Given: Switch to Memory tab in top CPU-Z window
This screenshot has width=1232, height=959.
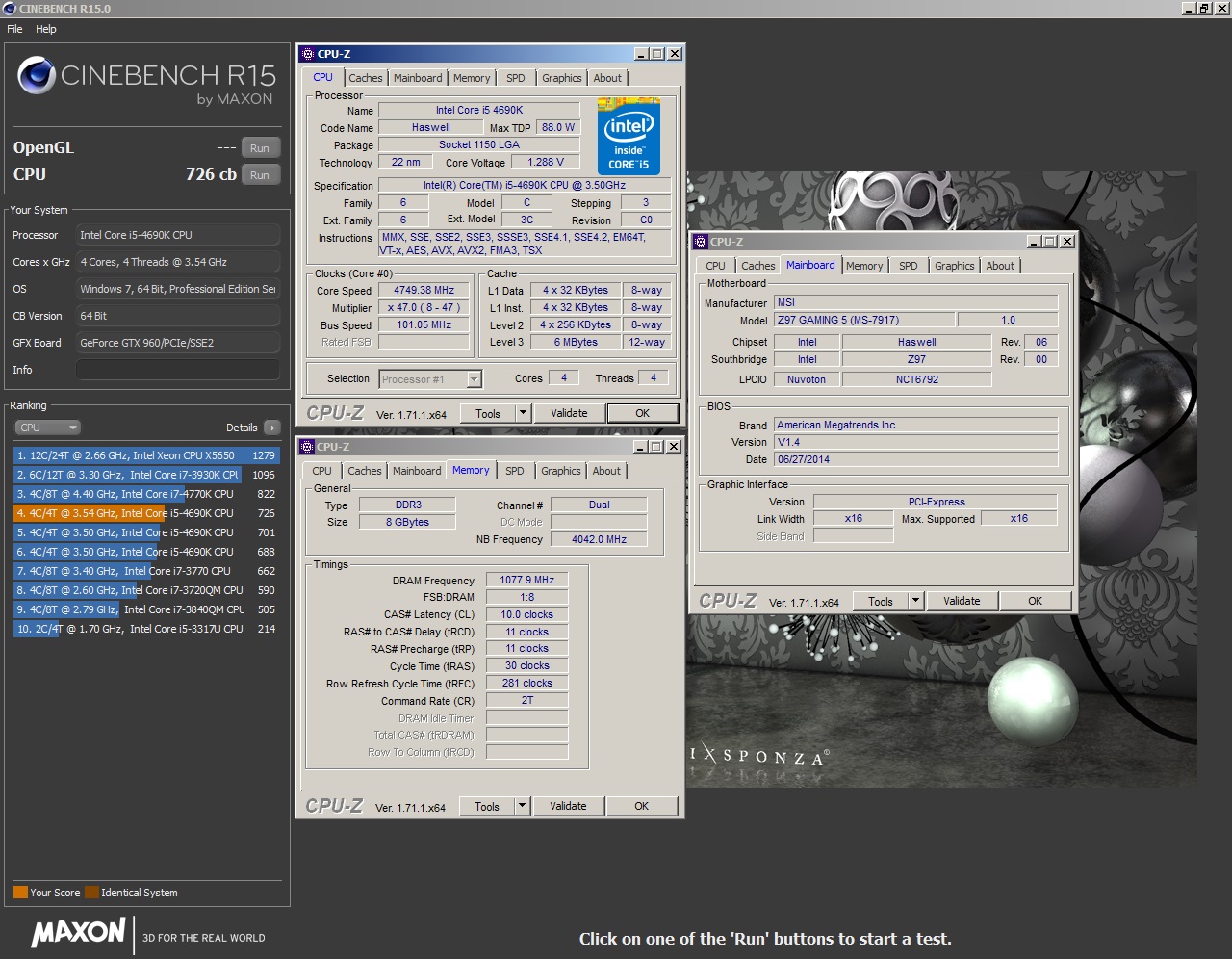Looking at the screenshot, I should tap(472, 78).
